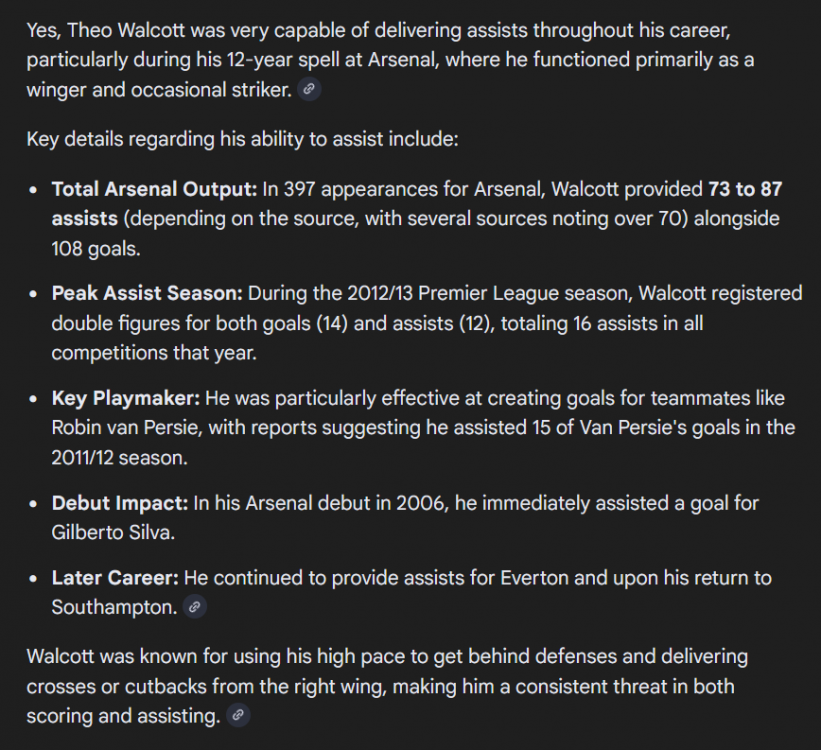Open the citation link icon after "Southampton."
Viewport: 821px width, 750px height.
[195, 607]
